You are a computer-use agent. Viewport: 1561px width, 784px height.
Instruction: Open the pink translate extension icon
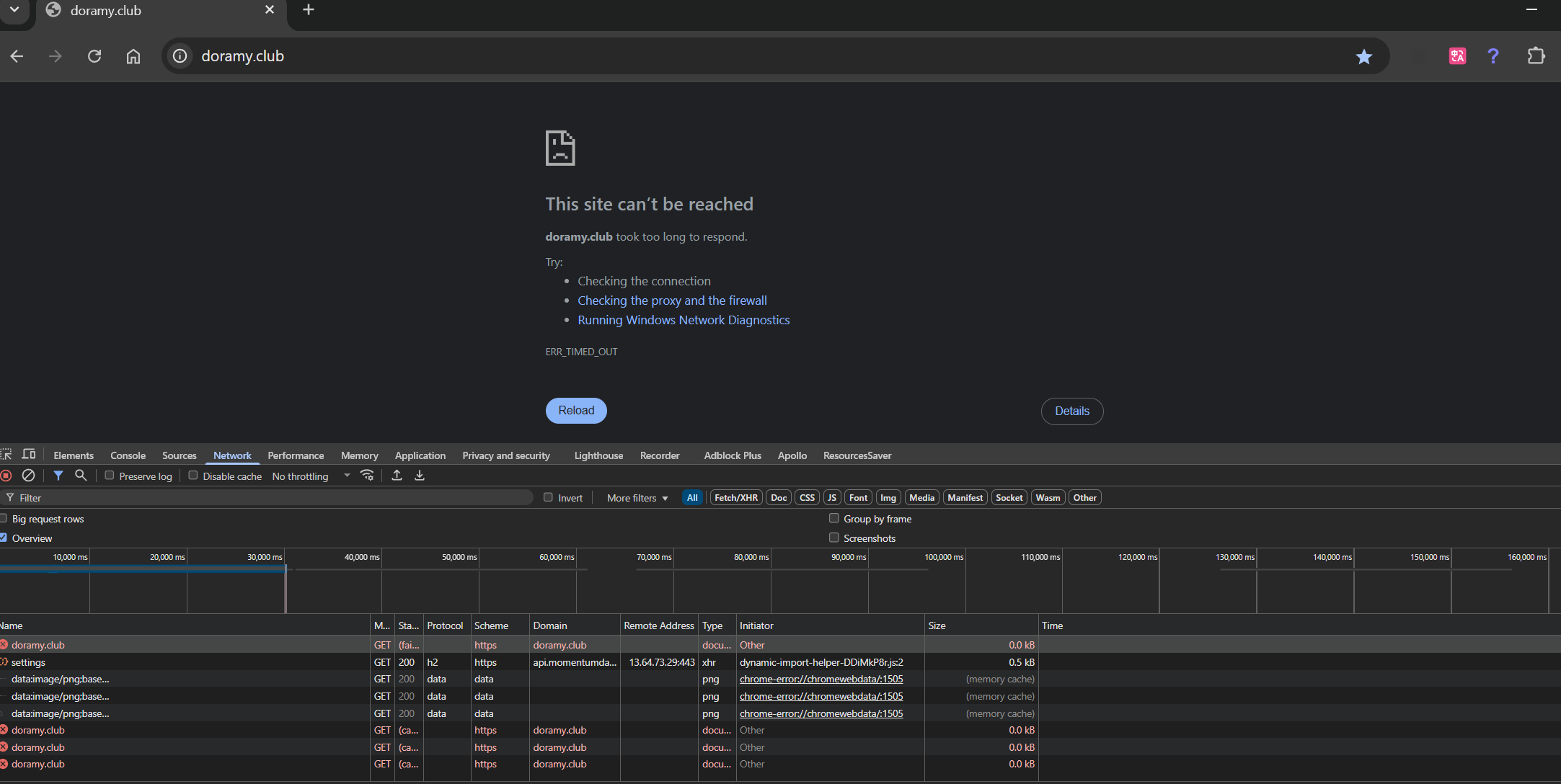point(1457,56)
